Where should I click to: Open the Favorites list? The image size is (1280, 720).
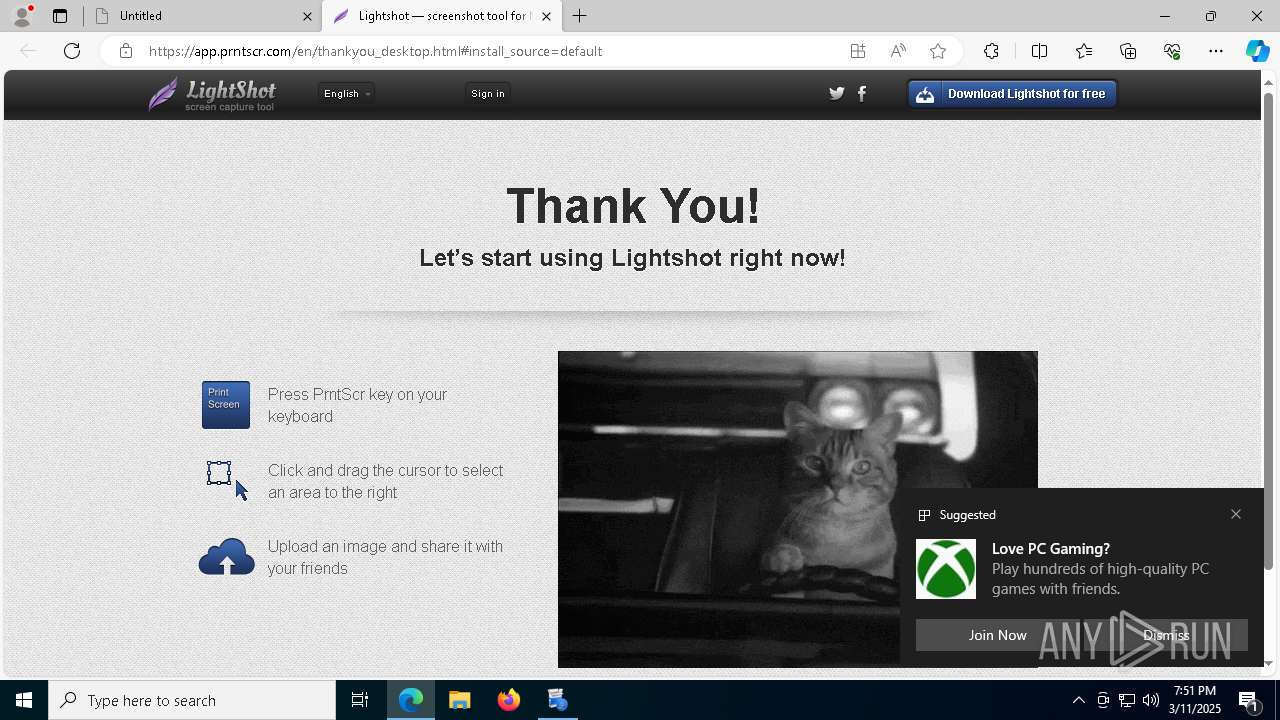[1084, 51]
